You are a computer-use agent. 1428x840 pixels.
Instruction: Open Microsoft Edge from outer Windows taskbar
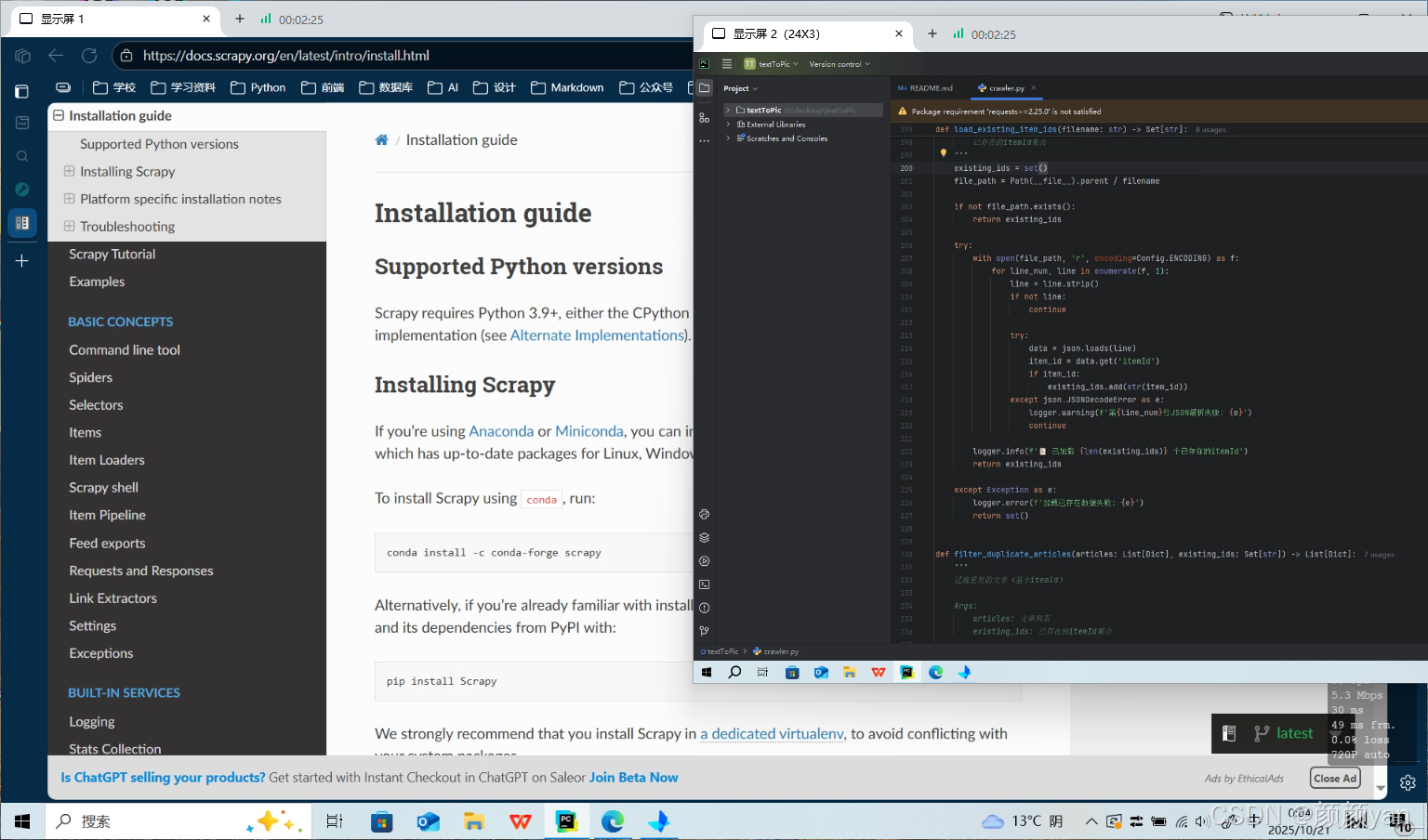pyautogui.click(x=613, y=821)
